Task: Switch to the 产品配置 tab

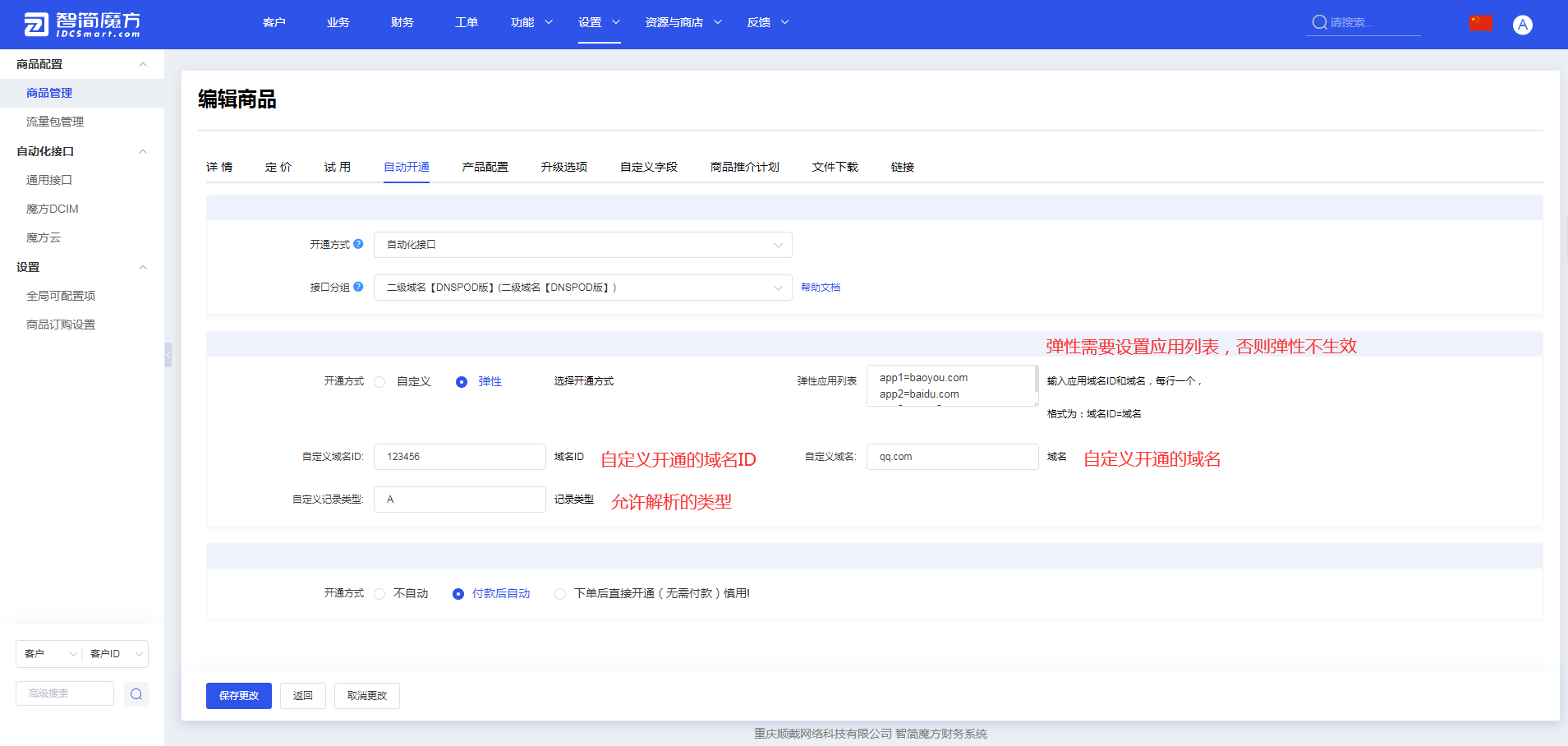Action: coord(485,167)
